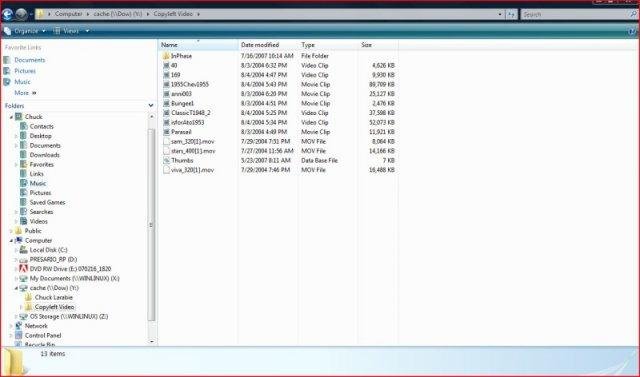Image resolution: width=640 pixels, height=377 pixels.
Task: Click the ClassicT1948_2 video clip icon
Action: (x=166, y=113)
